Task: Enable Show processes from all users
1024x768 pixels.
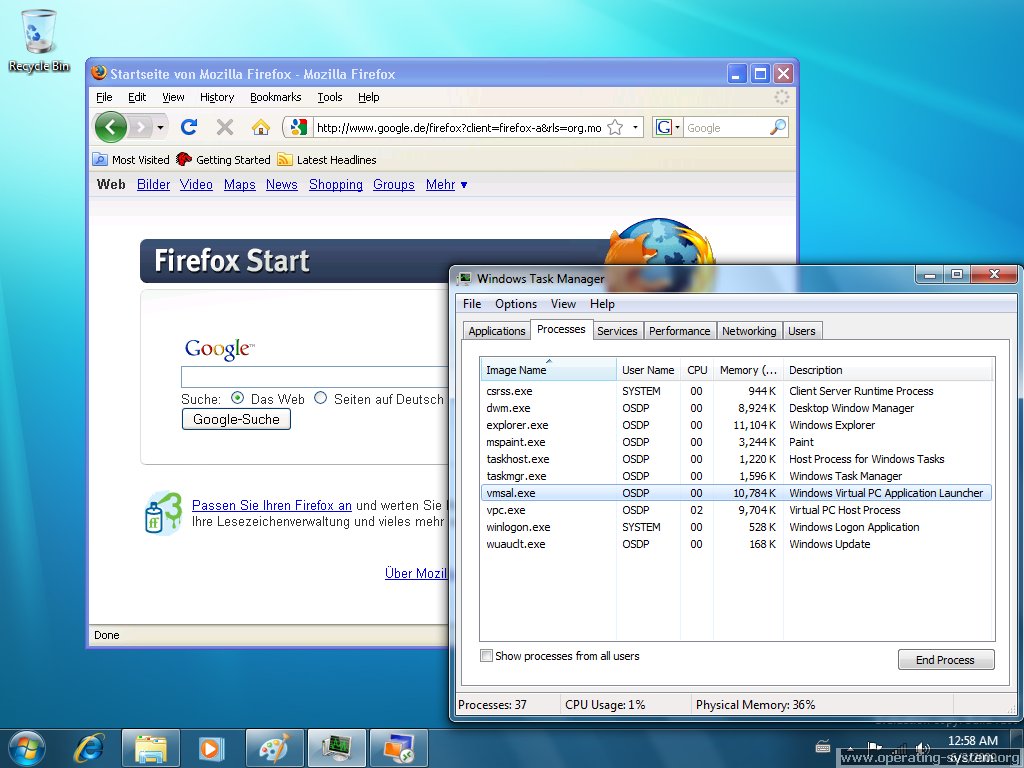Action: coord(487,656)
